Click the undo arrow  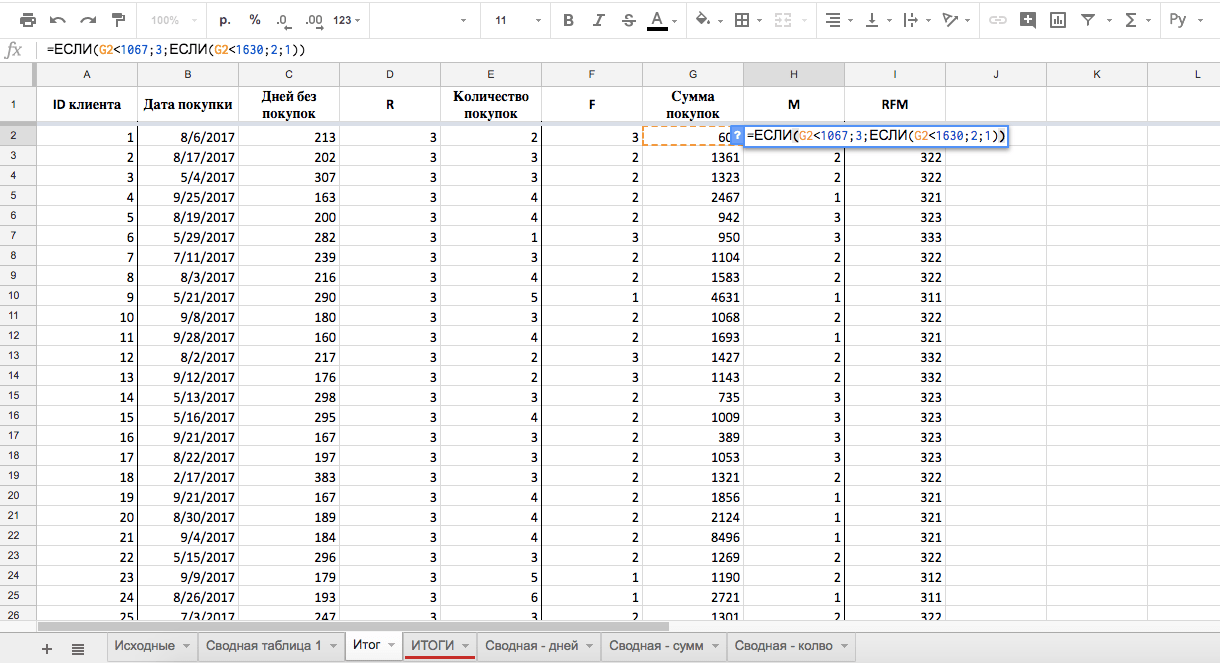pyautogui.click(x=58, y=20)
